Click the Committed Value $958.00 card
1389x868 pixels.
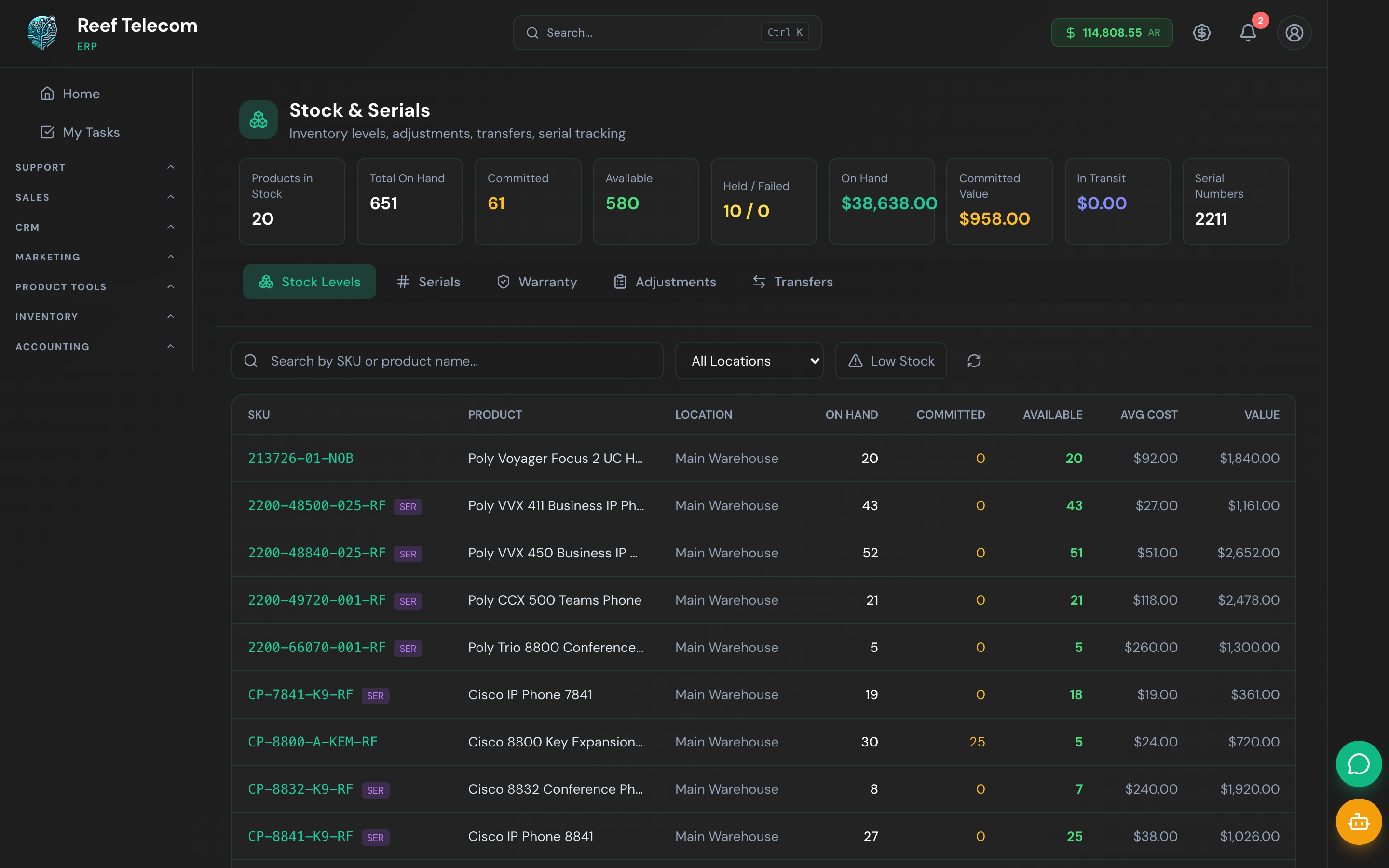coord(999,202)
